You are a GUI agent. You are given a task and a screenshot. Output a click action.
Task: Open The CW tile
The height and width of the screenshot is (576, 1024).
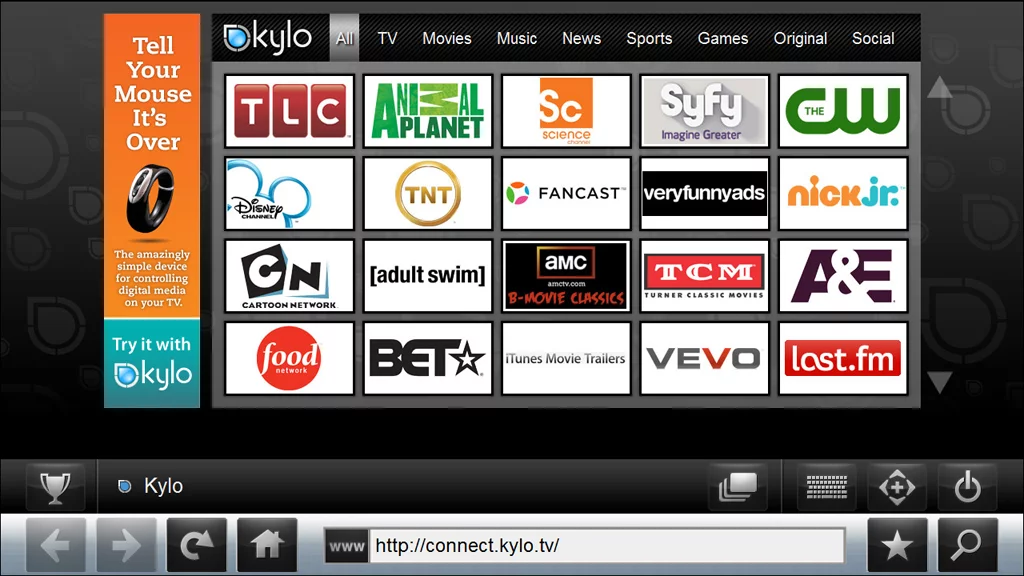(x=843, y=110)
